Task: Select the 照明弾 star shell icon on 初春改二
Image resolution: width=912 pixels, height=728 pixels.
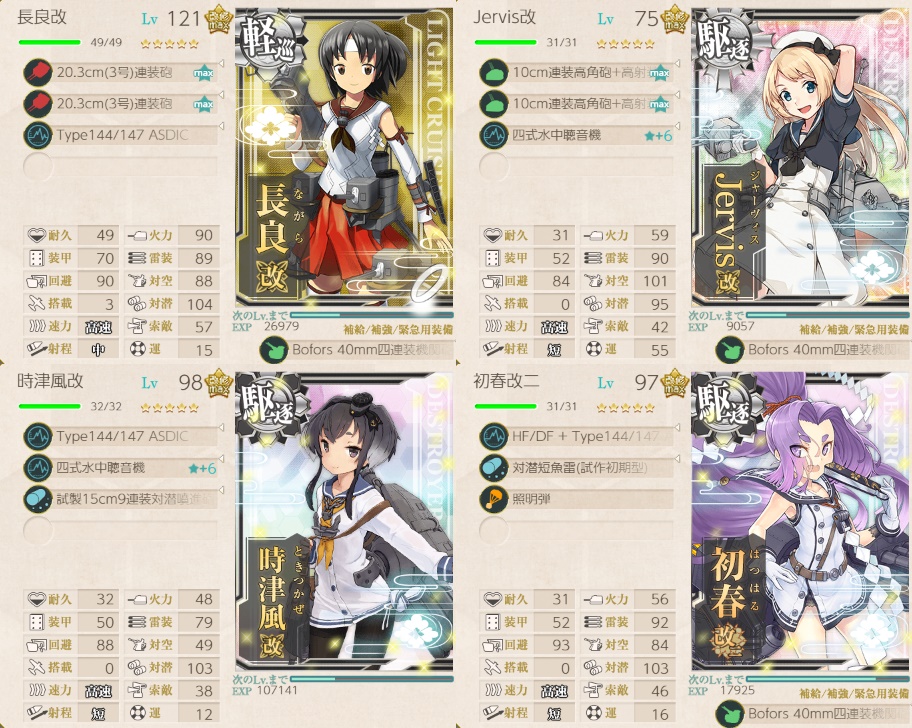Action: point(494,499)
